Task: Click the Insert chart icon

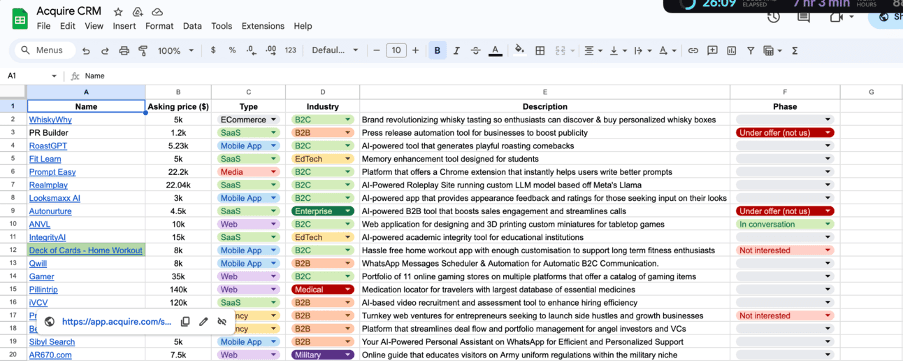Action: (x=732, y=51)
